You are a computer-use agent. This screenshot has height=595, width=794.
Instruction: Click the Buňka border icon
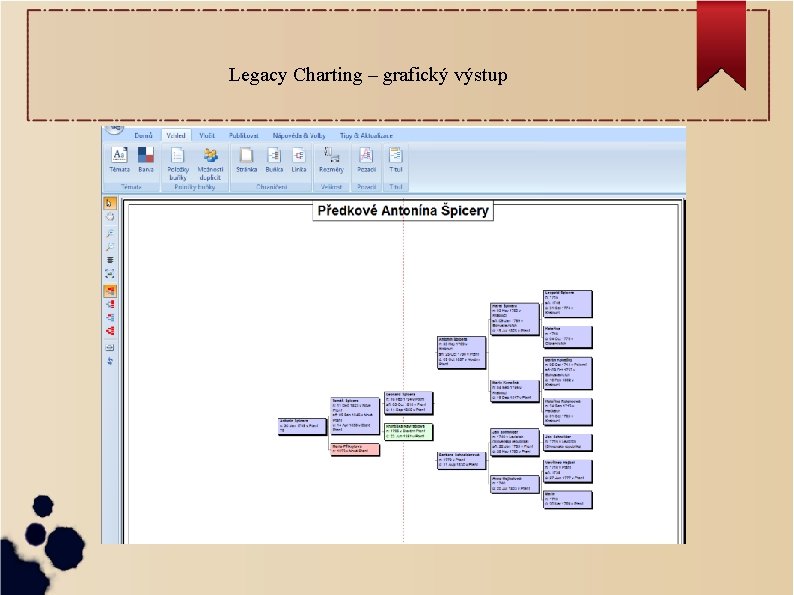[x=274, y=160]
